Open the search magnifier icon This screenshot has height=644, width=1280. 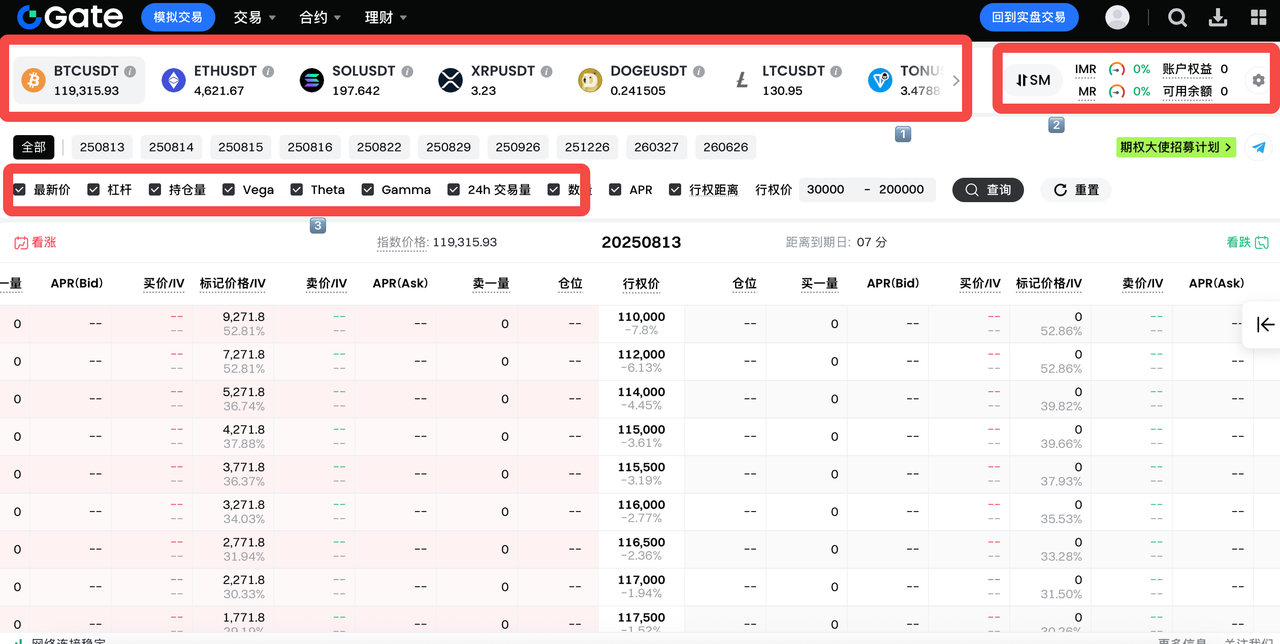point(1177,17)
